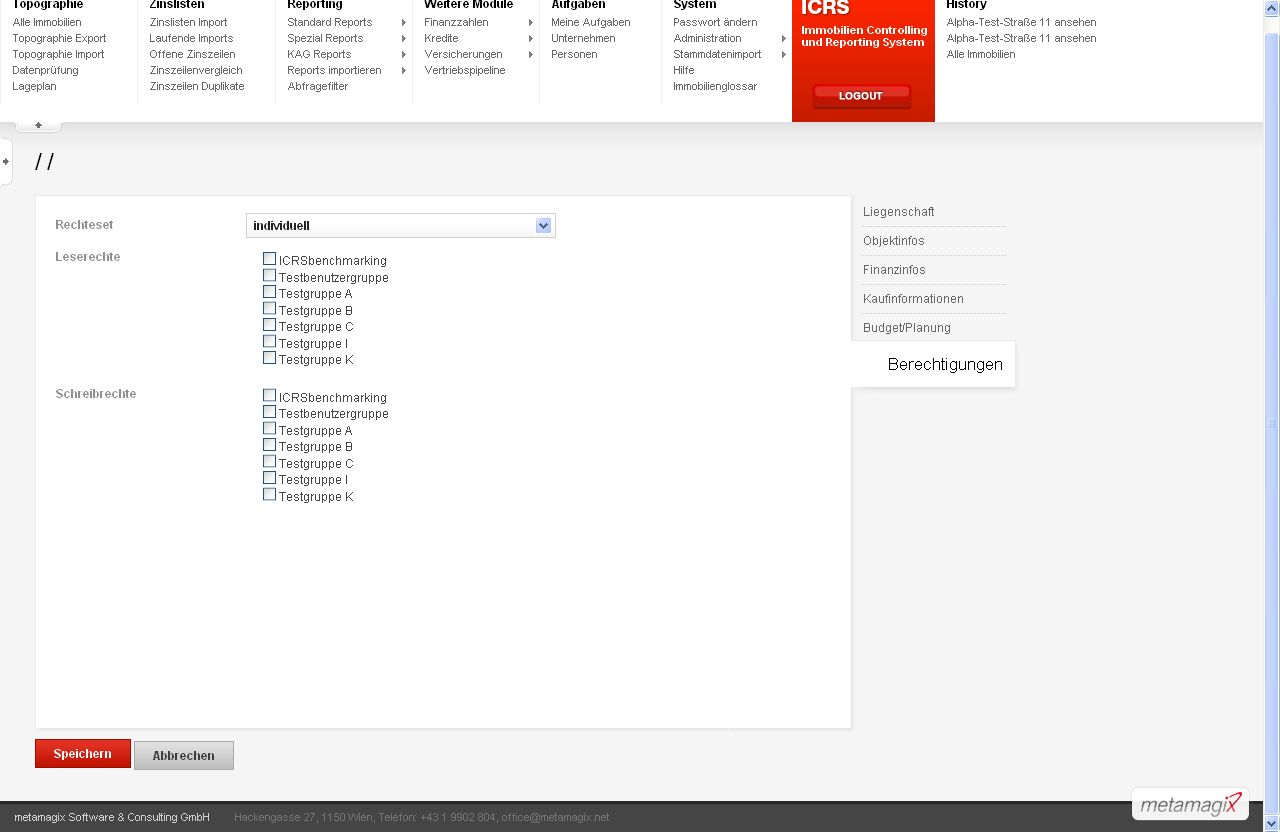
Task: Check Leserechte Testgruppe I box
Action: [269, 341]
